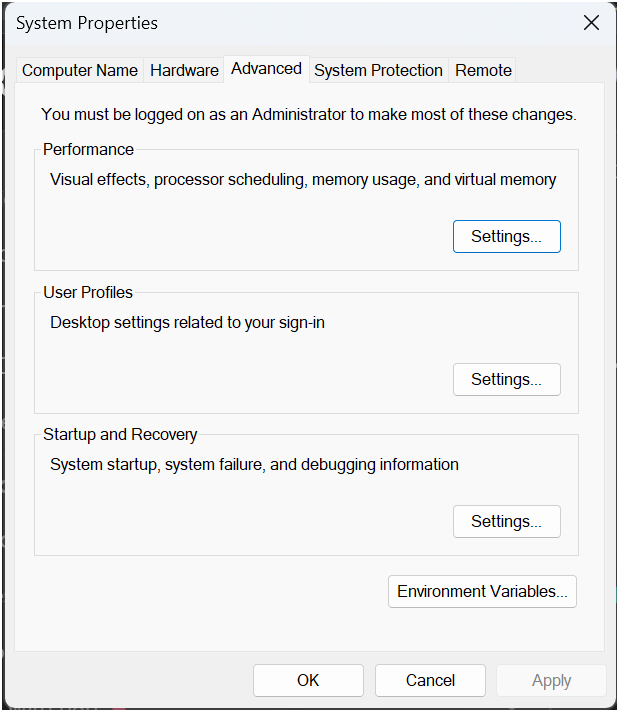
Task: Switch to the Remote tab
Action: pyautogui.click(x=483, y=70)
